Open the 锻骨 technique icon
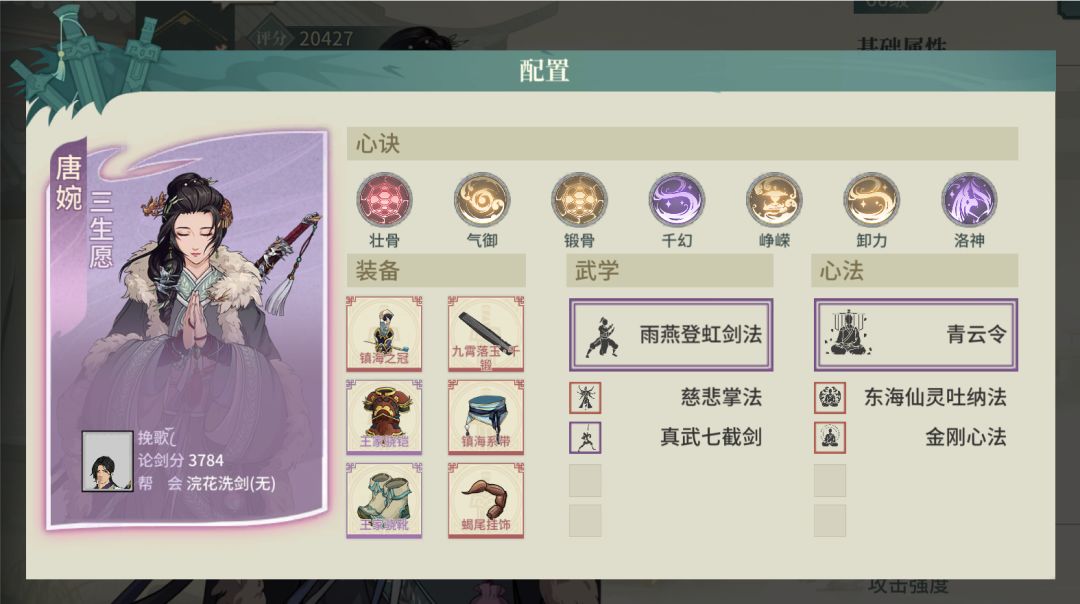 (x=579, y=200)
